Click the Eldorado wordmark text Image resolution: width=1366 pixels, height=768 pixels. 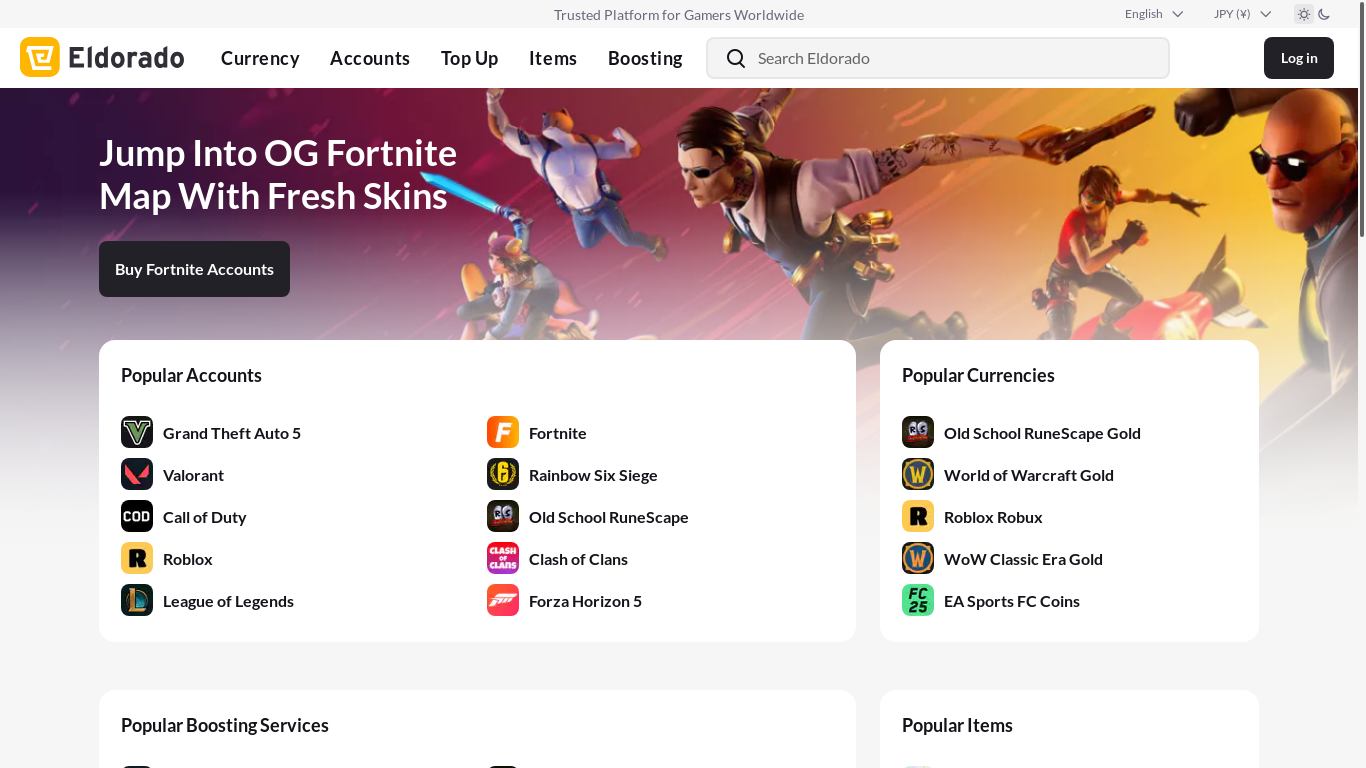pyautogui.click(x=127, y=57)
